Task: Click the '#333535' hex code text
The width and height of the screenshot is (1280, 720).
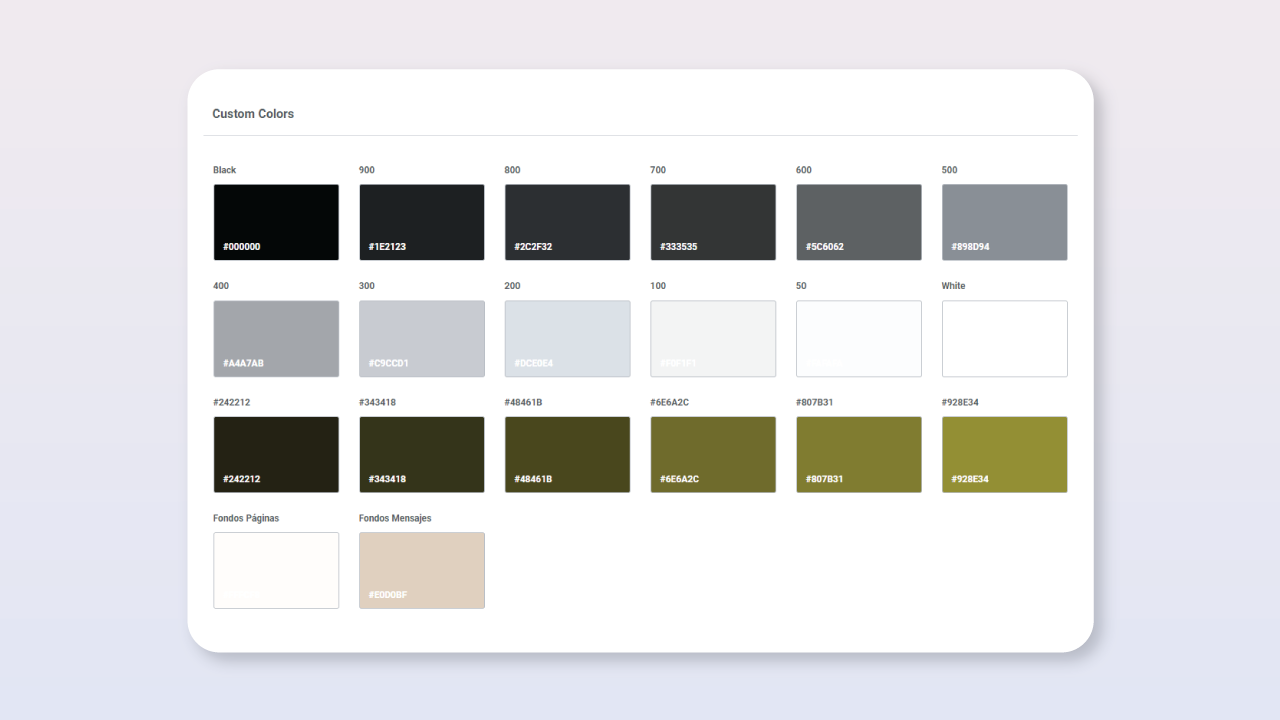Action: click(679, 247)
